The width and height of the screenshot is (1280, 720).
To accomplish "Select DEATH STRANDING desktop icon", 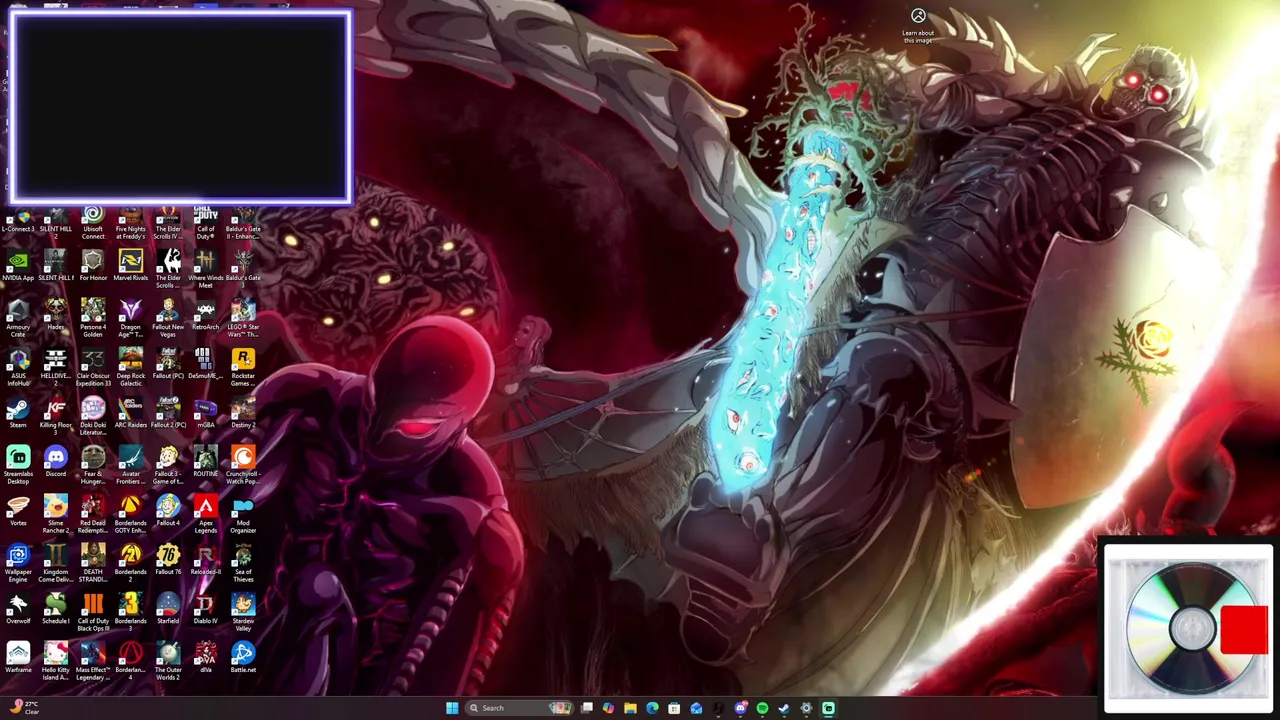I will [93, 564].
